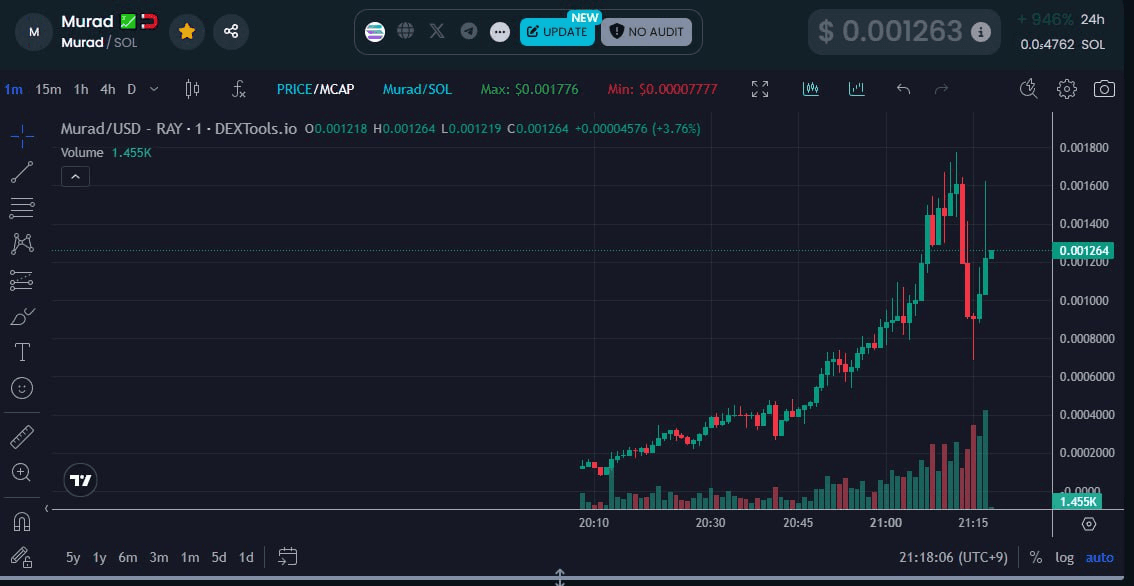Set the date range to 3m
The height and width of the screenshot is (586, 1134).
click(x=158, y=557)
